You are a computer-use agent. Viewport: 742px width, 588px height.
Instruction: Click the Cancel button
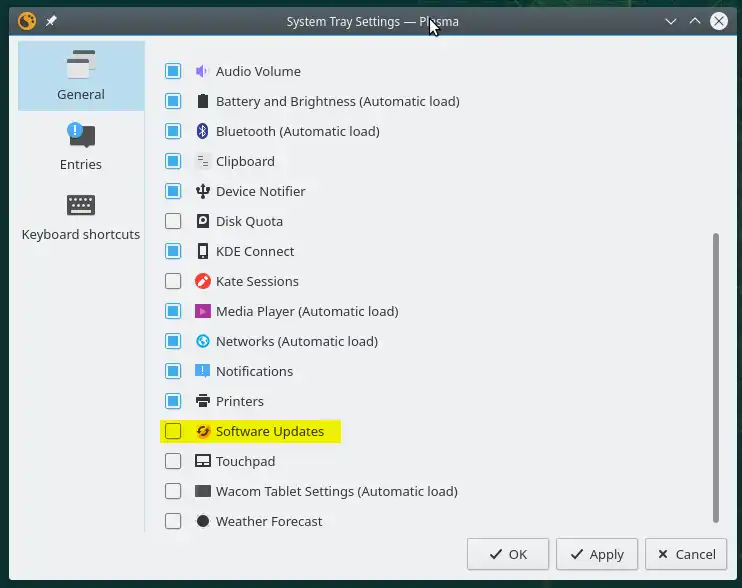tap(686, 554)
